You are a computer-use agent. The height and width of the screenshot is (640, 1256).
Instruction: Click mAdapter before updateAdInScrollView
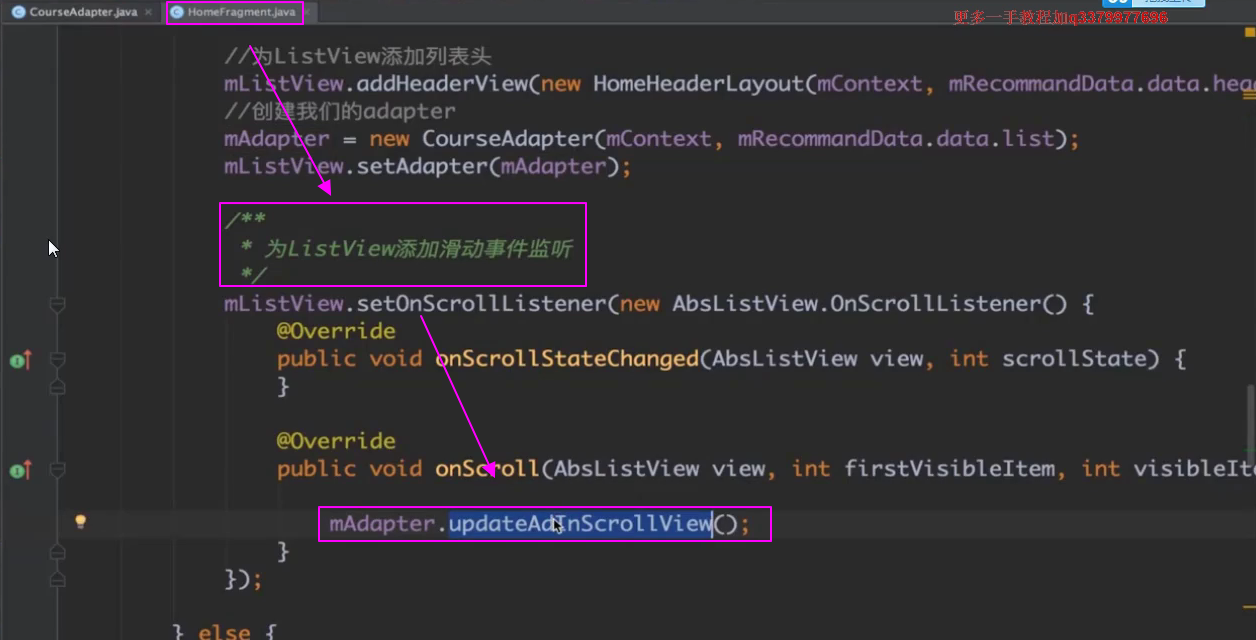point(382,523)
